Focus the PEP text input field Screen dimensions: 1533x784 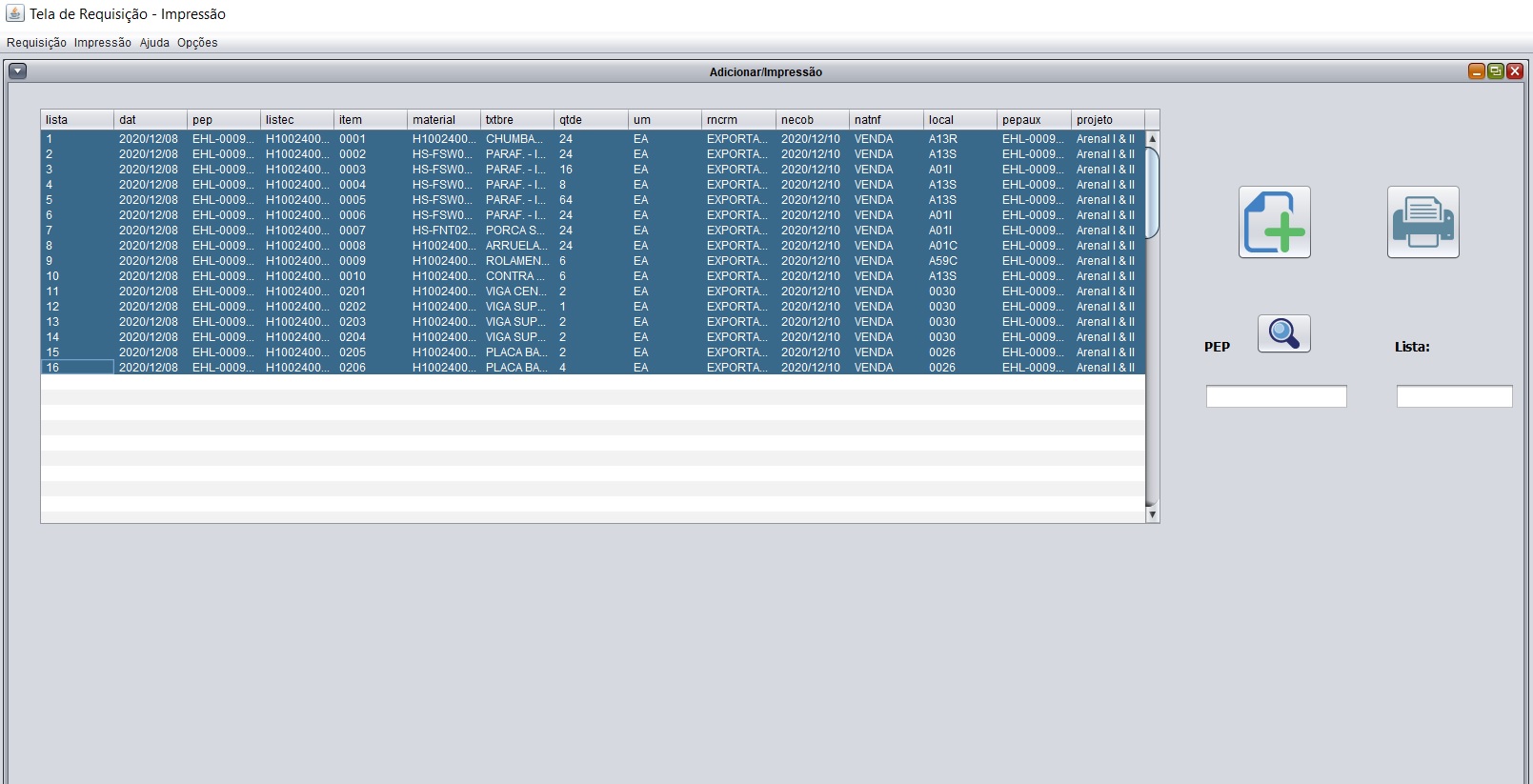(1276, 396)
